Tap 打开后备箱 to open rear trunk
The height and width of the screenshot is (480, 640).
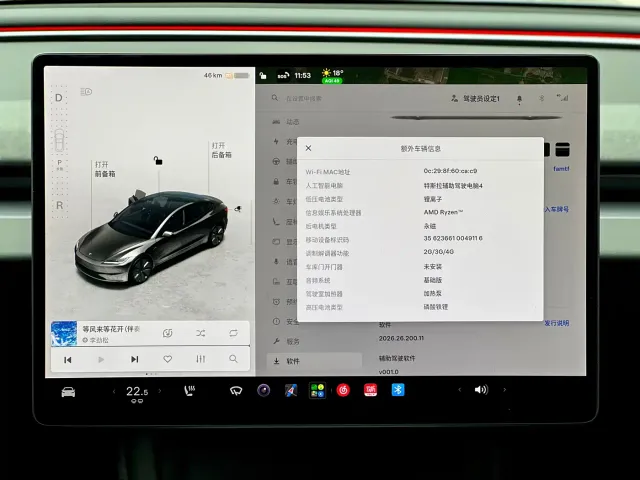221,150
